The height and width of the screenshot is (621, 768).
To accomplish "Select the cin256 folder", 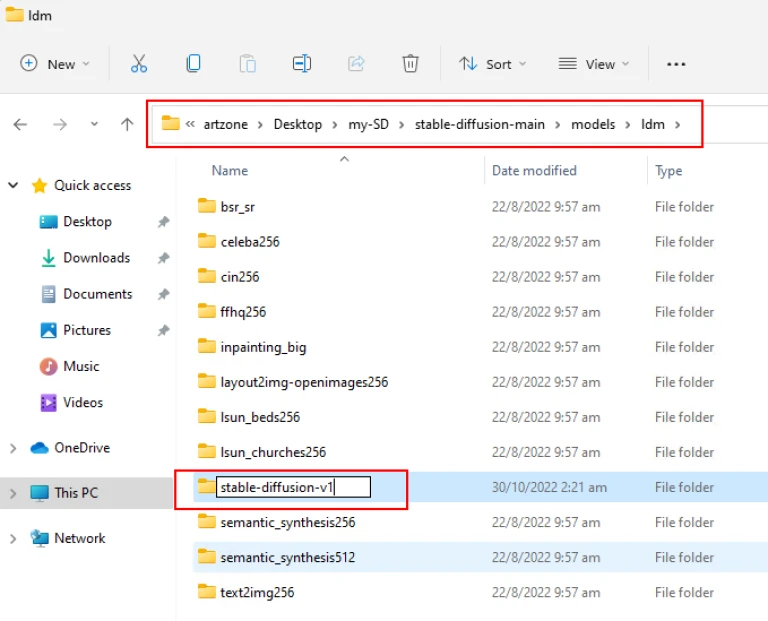I will 240,277.
